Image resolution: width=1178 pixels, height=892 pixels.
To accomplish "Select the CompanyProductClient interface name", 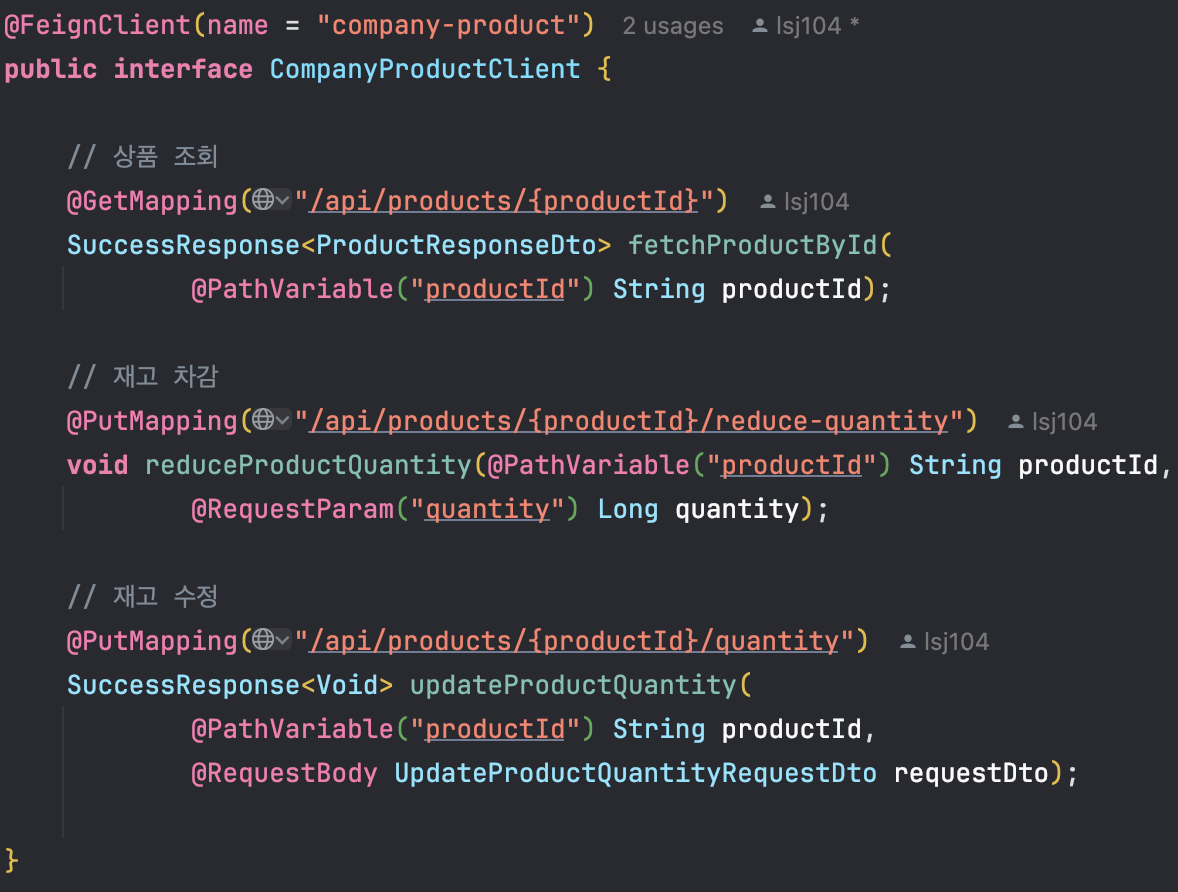I will click(425, 69).
